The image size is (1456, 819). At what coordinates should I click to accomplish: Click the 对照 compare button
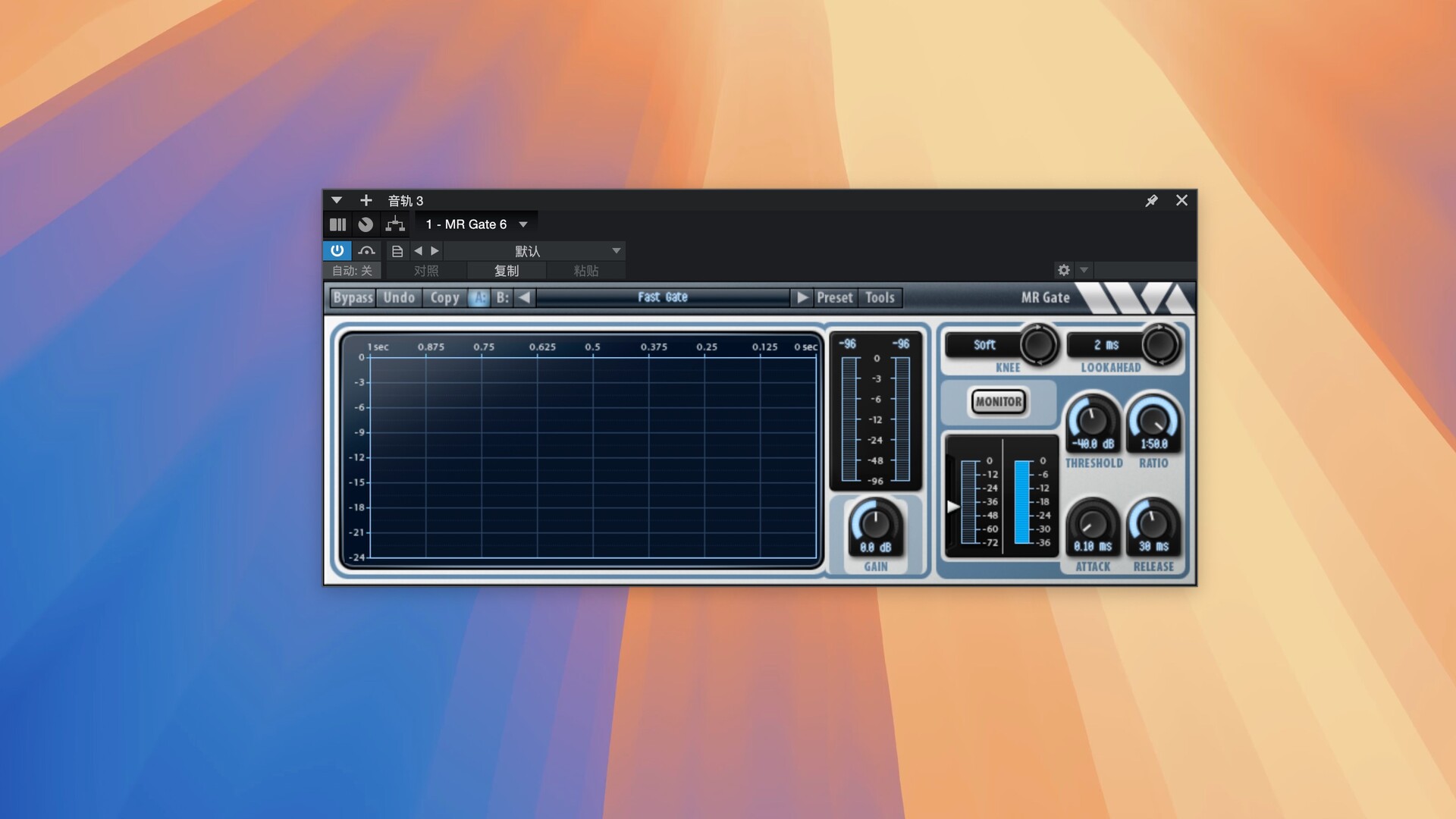tap(426, 271)
